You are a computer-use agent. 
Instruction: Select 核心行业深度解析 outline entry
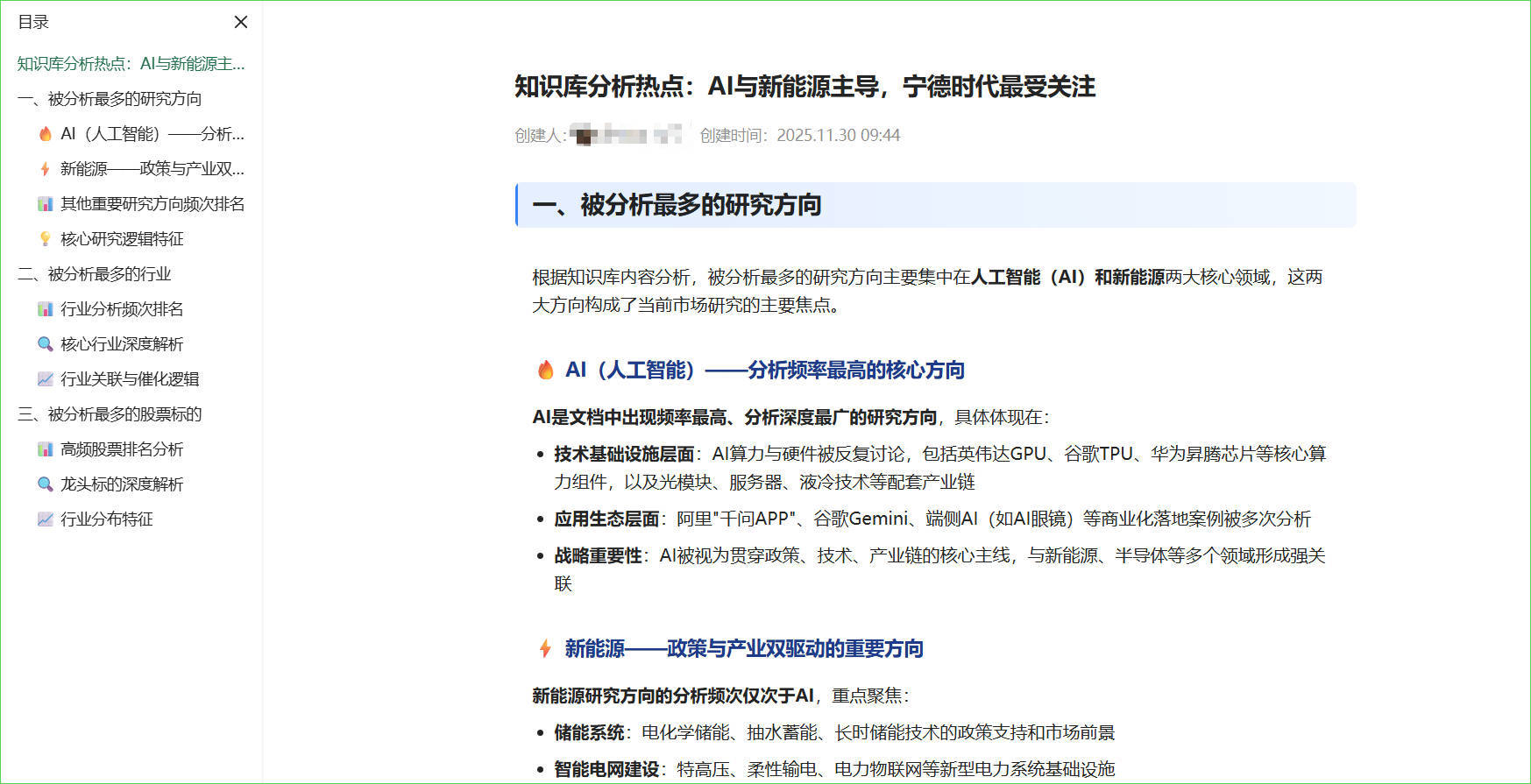click(122, 344)
